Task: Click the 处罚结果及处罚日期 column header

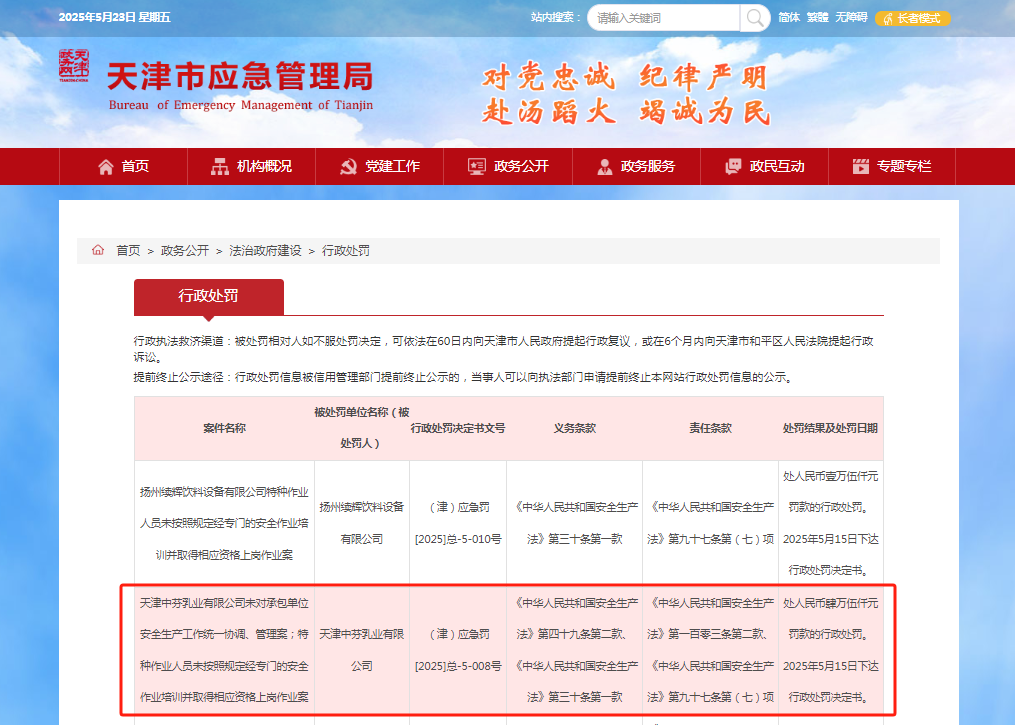Action: (831, 428)
